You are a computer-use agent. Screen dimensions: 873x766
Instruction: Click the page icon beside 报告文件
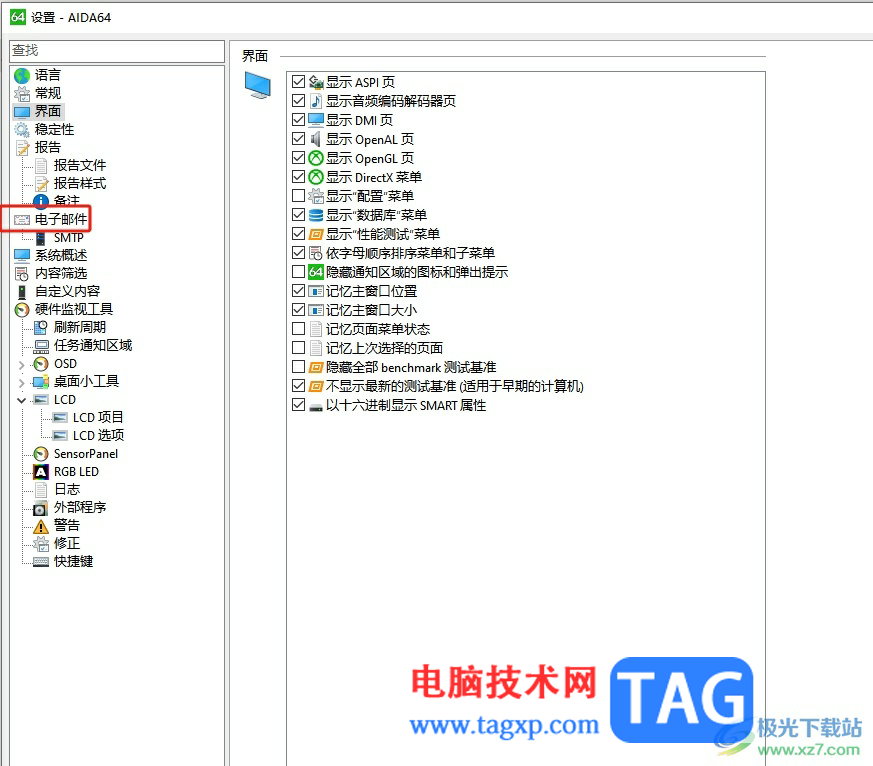pyautogui.click(x=41, y=165)
